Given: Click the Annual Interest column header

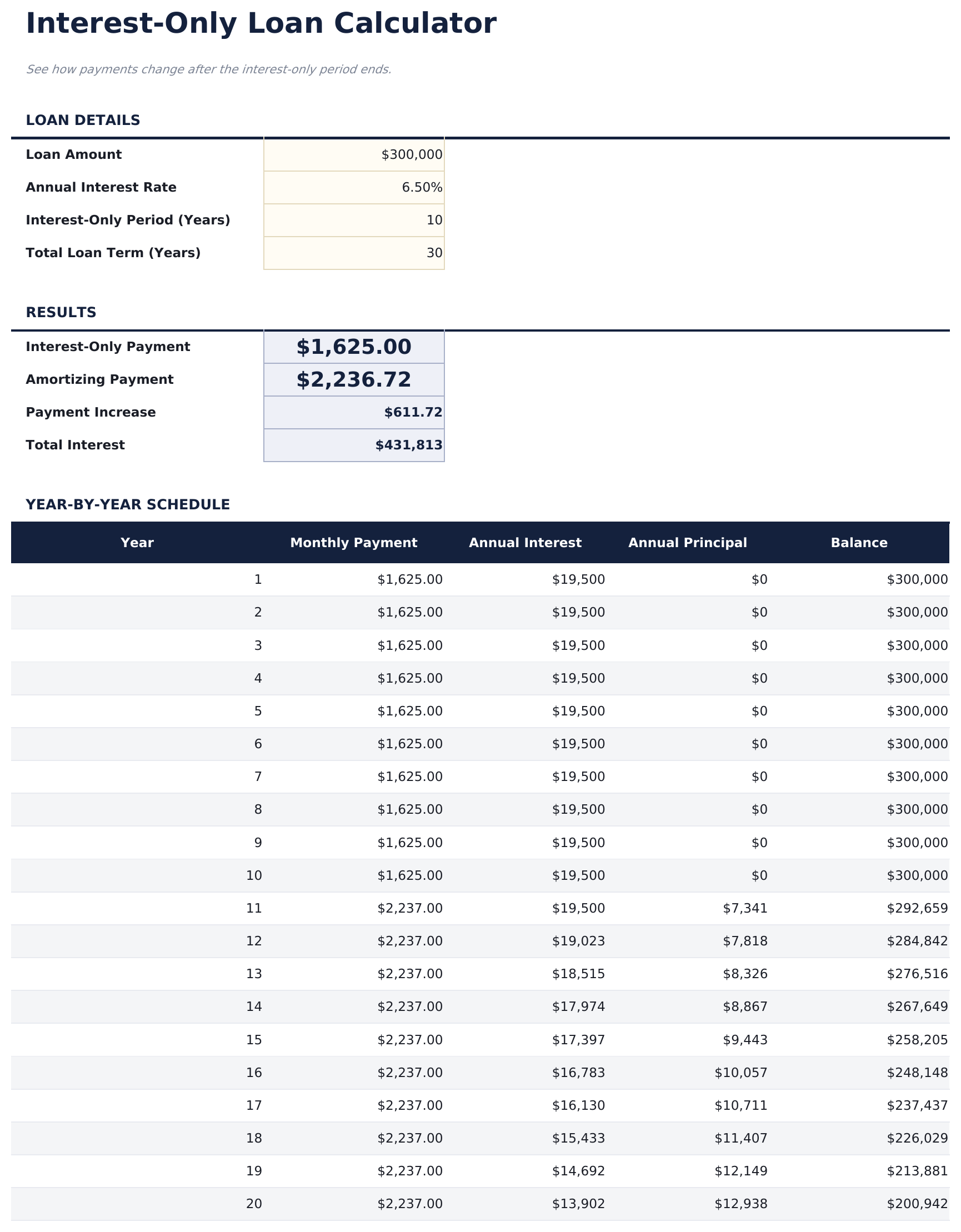Looking at the screenshot, I should [x=525, y=542].
